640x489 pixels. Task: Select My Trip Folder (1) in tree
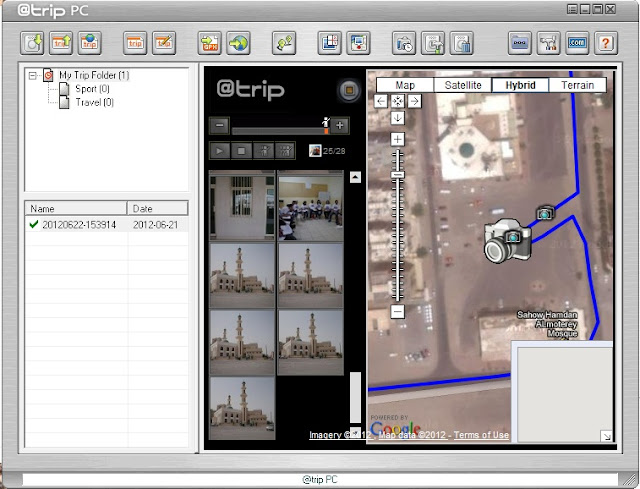click(94, 75)
